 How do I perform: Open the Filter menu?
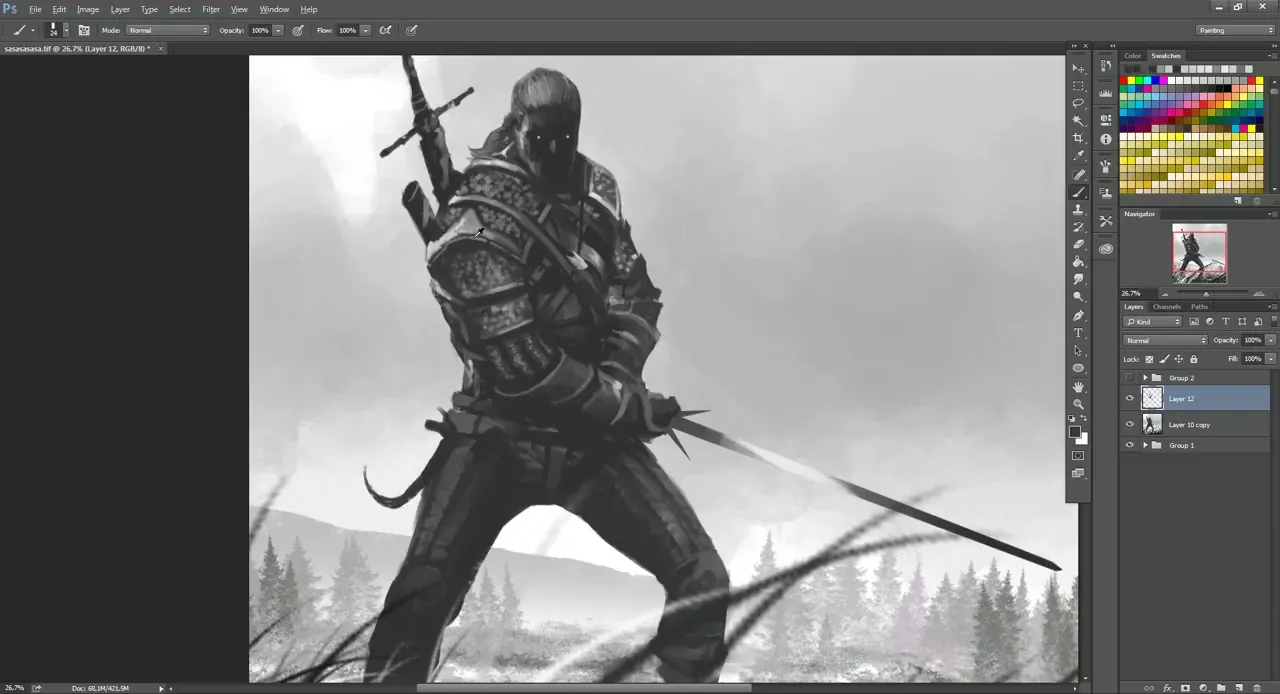click(211, 9)
